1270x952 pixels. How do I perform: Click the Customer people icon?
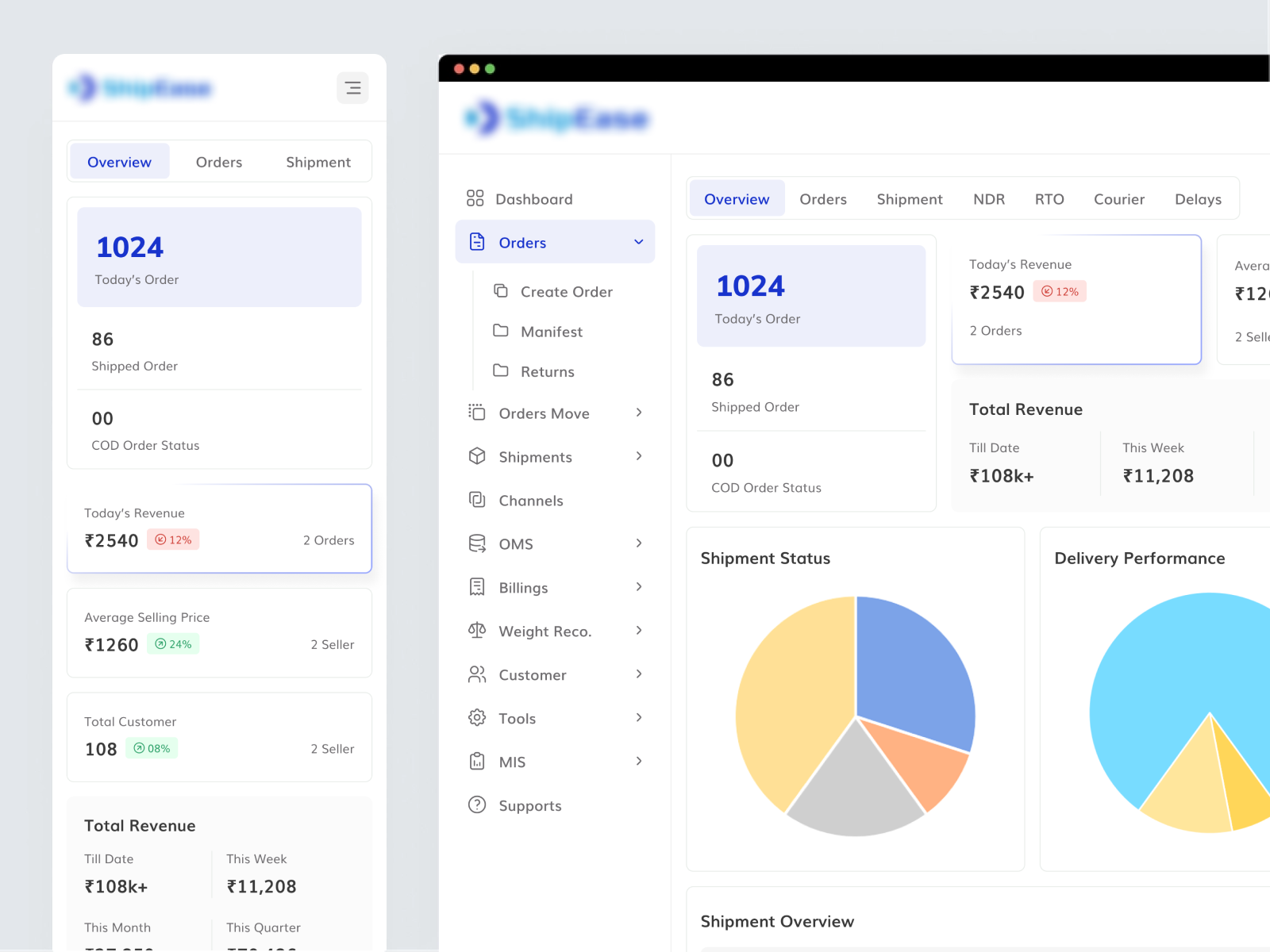pos(476,674)
